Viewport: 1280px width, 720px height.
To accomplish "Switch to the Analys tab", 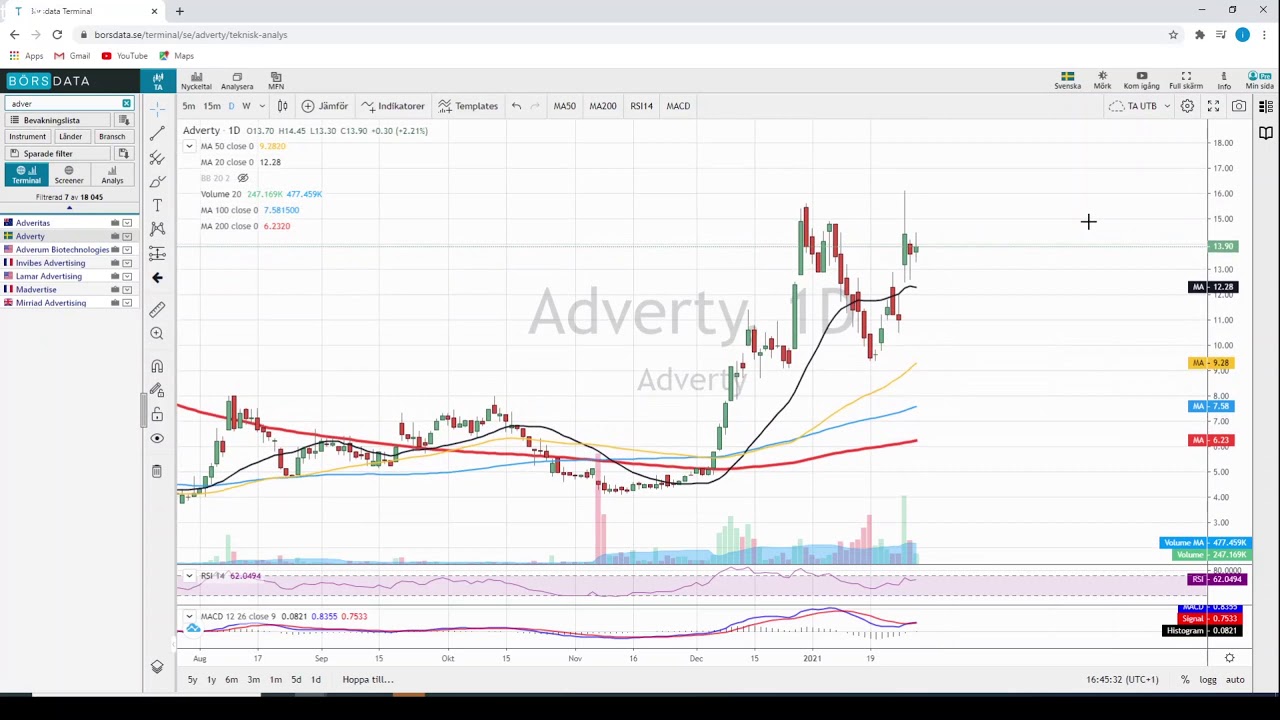I will click(112, 175).
